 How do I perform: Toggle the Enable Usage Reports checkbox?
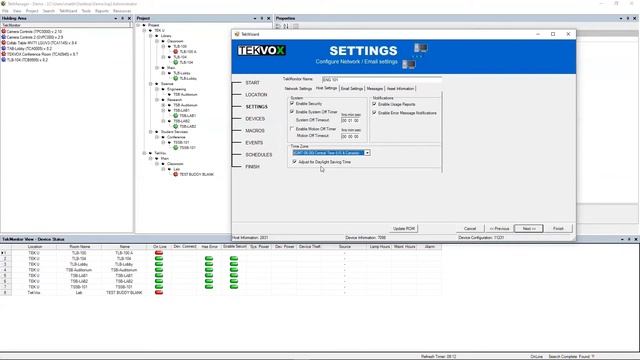tap(374, 104)
